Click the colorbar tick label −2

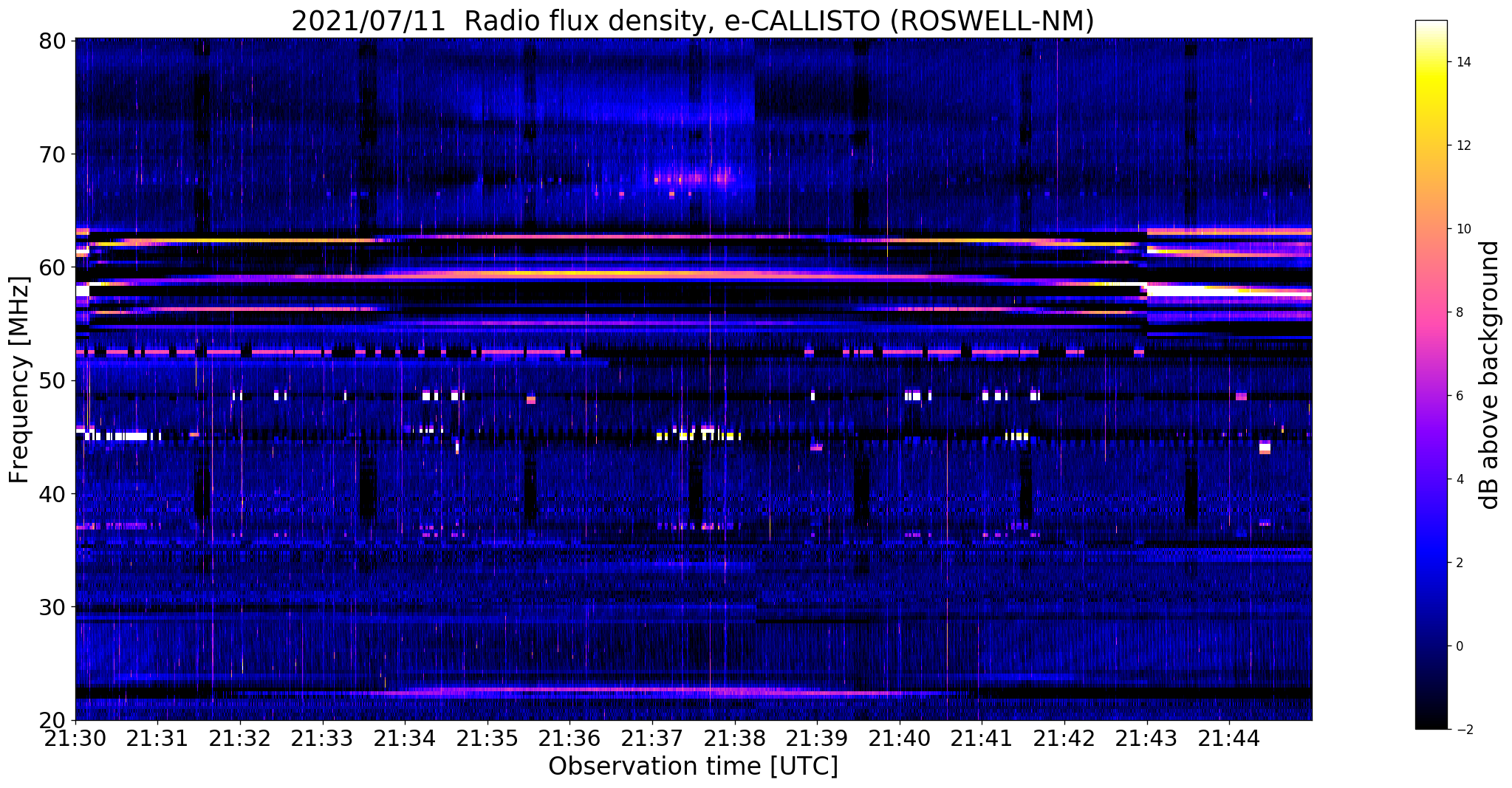point(1463,730)
